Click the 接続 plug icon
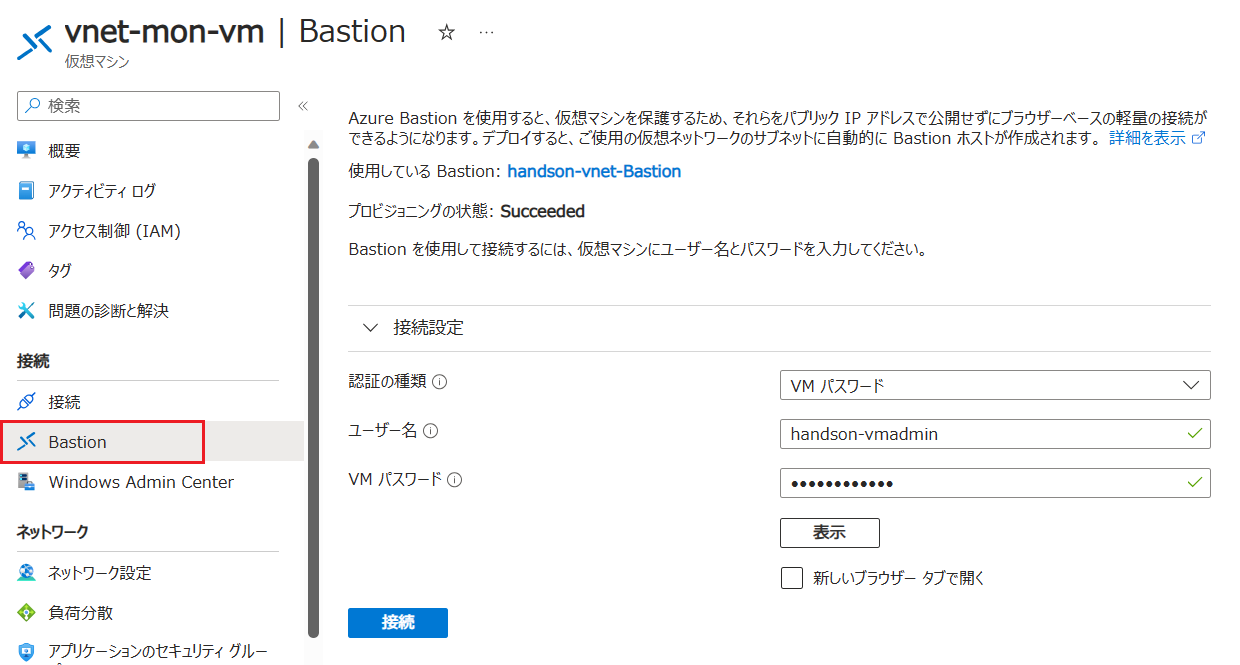The width and height of the screenshot is (1240, 665). [27, 402]
